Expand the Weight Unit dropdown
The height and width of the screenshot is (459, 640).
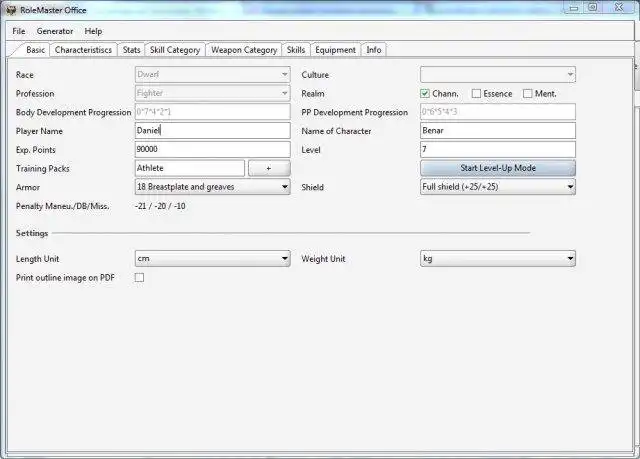(498, 259)
